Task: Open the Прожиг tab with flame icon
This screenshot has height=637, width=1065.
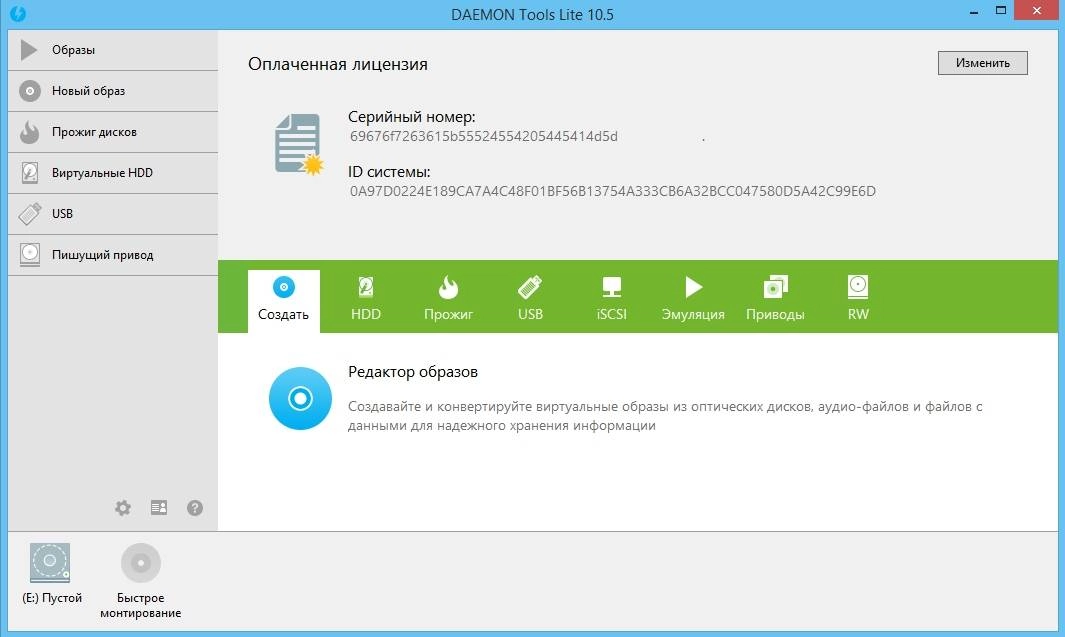Action: click(448, 299)
